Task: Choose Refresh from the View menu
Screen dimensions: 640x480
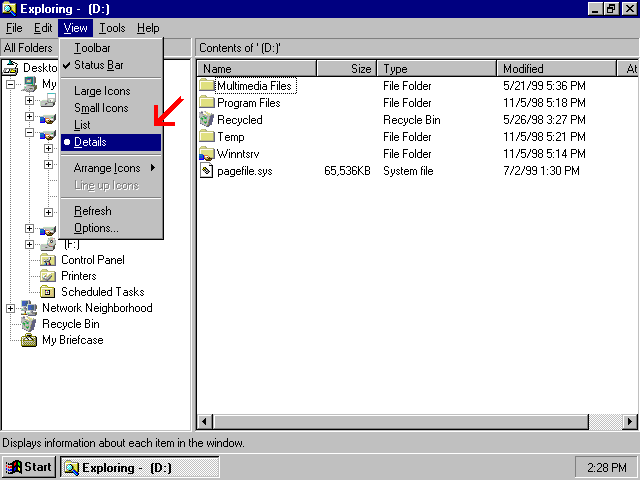Action: 111,211
